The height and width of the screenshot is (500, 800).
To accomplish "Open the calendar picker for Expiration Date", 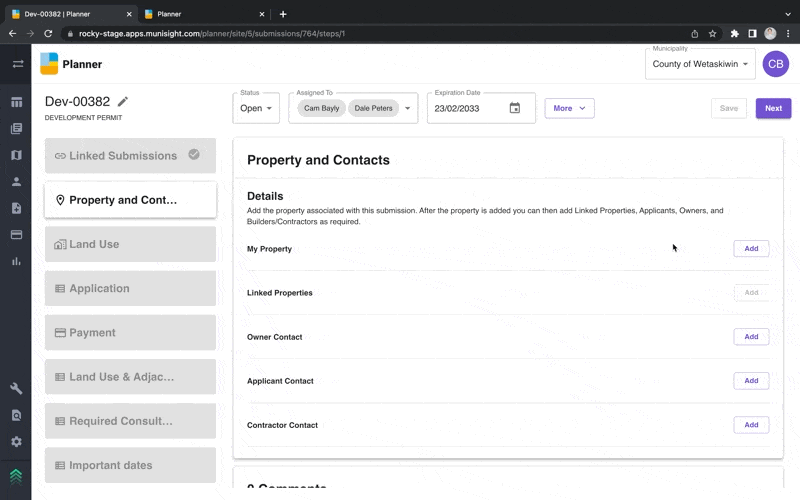I will pos(515,108).
